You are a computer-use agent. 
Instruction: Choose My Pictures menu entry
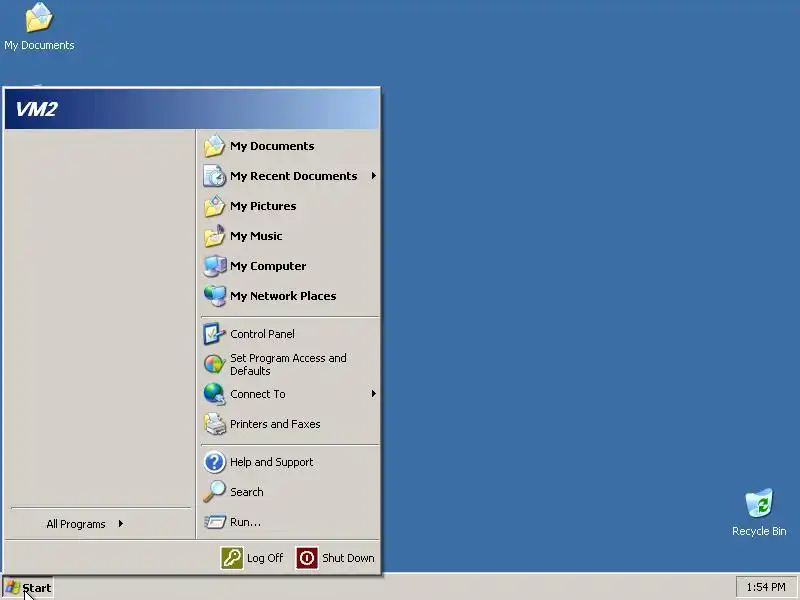tap(290, 206)
